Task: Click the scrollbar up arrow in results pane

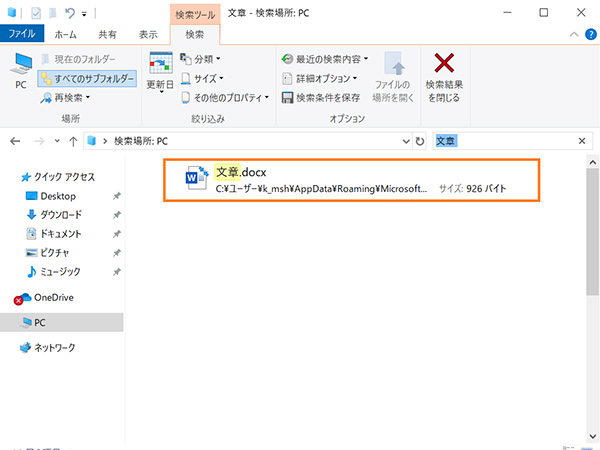Action: [593, 162]
